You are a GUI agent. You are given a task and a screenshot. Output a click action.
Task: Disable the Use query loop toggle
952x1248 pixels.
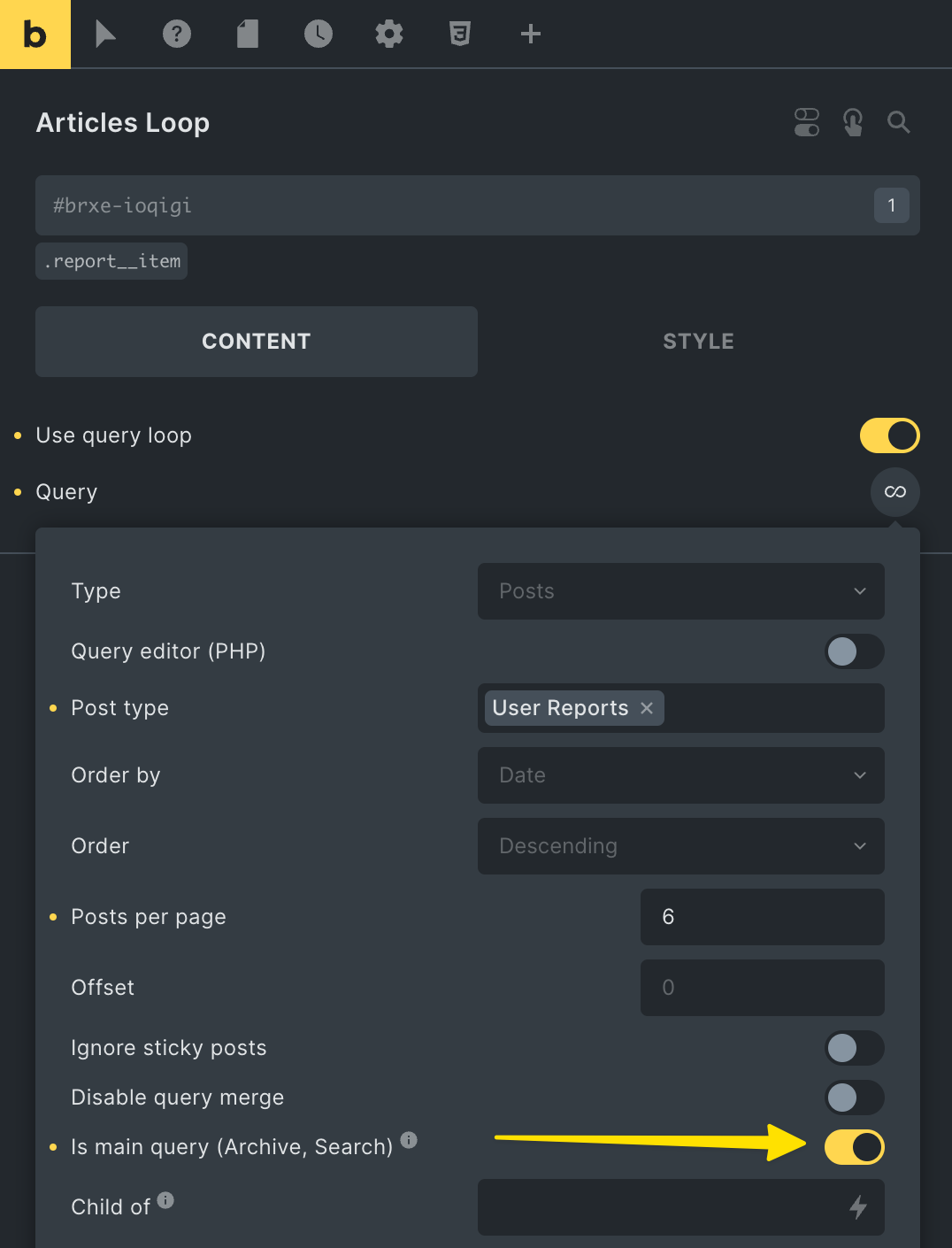(x=889, y=435)
